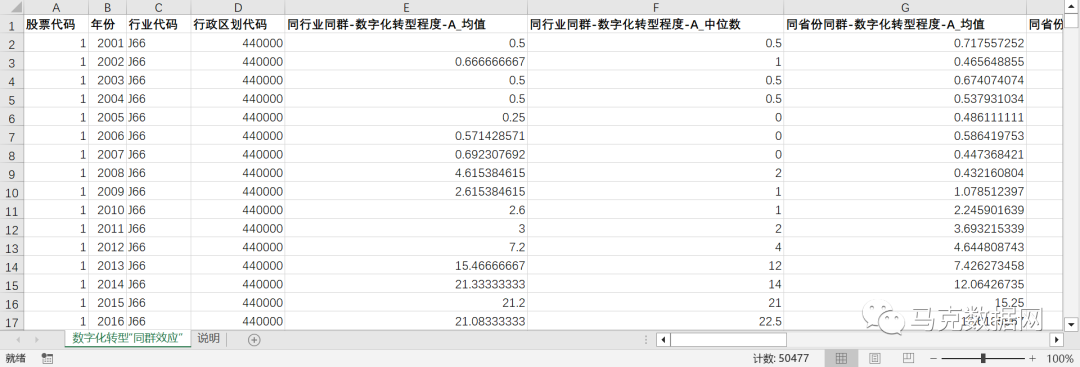Click the horizontal scrollbar thumb
Screen dimensions: 1080x367
pyautogui.click(x=729, y=339)
